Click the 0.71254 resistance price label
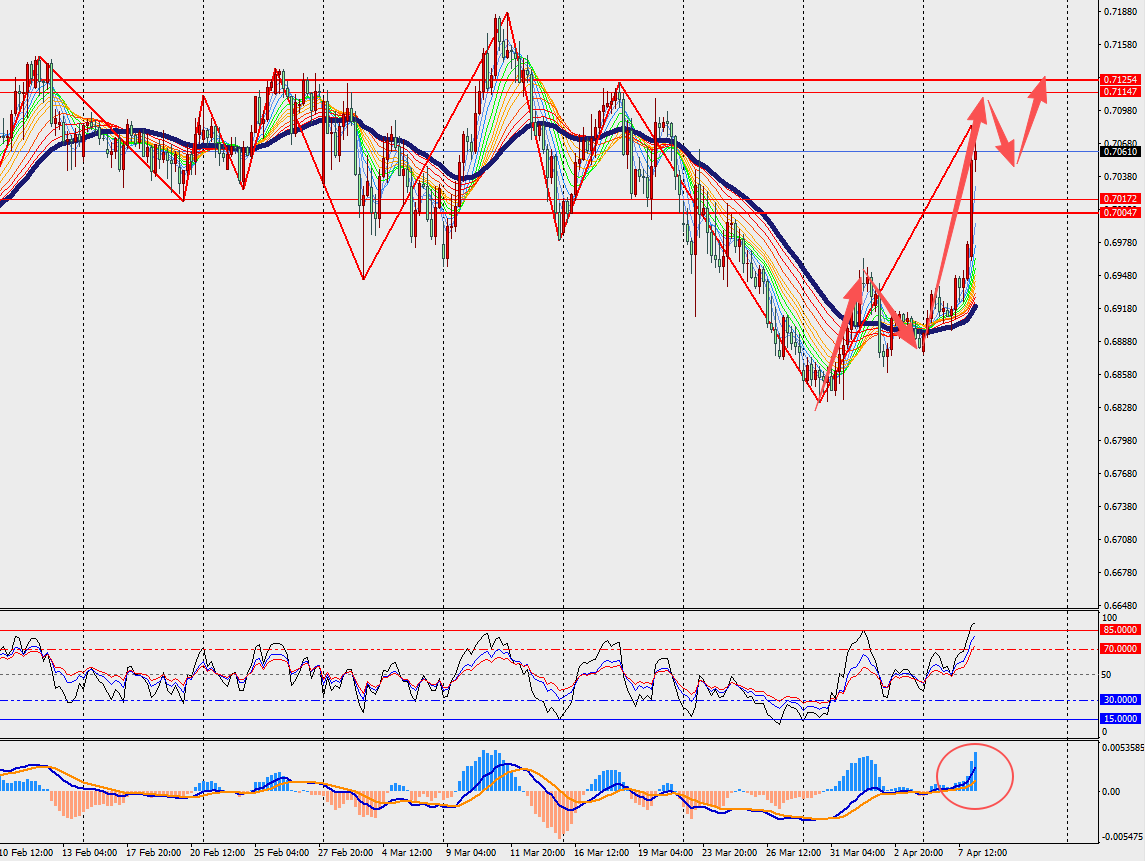This screenshot has width=1146, height=861. [1120, 79]
